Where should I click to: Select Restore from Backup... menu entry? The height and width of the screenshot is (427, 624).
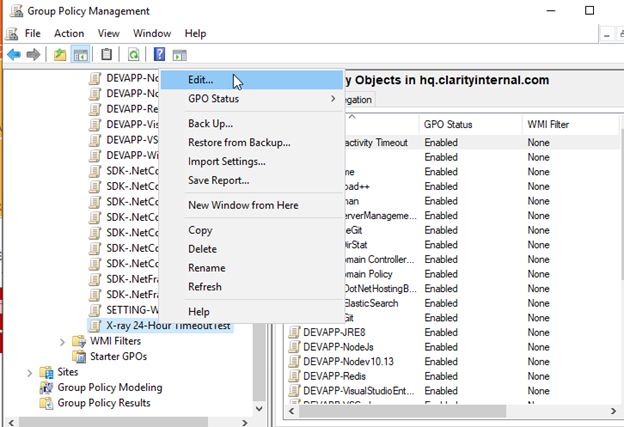click(252, 142)
